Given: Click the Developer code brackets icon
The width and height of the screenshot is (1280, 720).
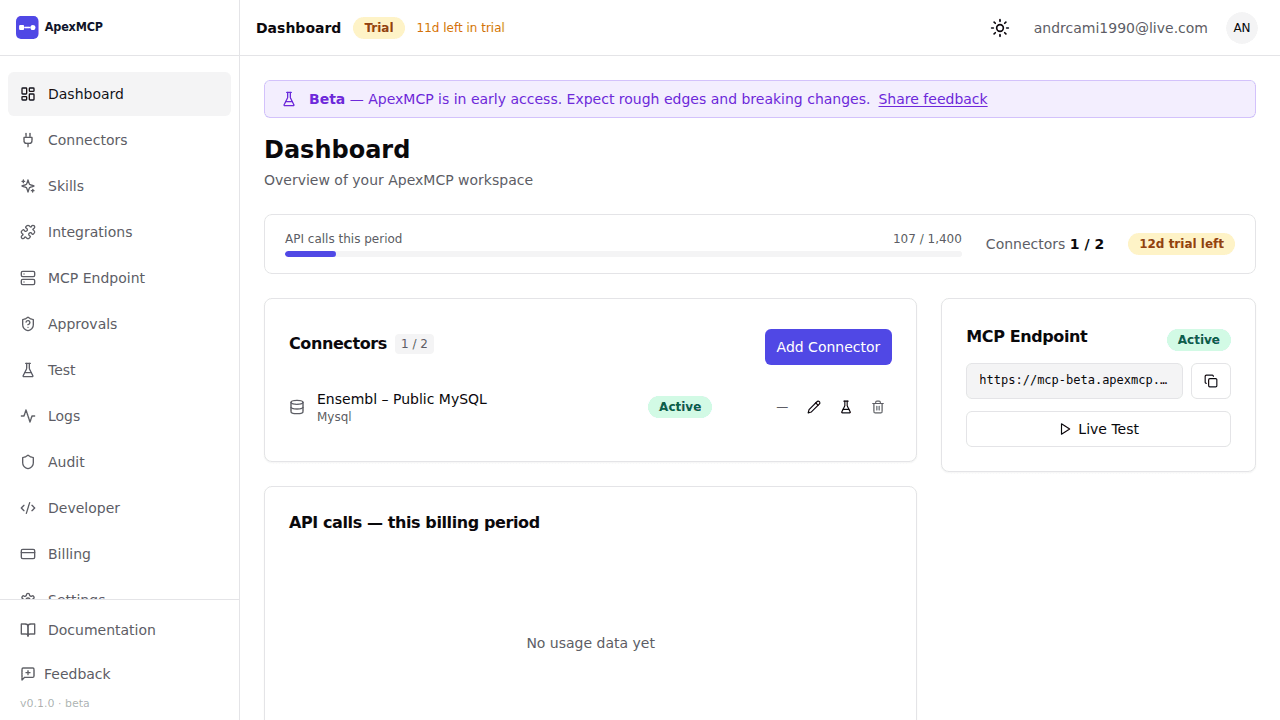Looking at the screenshot, I should [28, 508].
